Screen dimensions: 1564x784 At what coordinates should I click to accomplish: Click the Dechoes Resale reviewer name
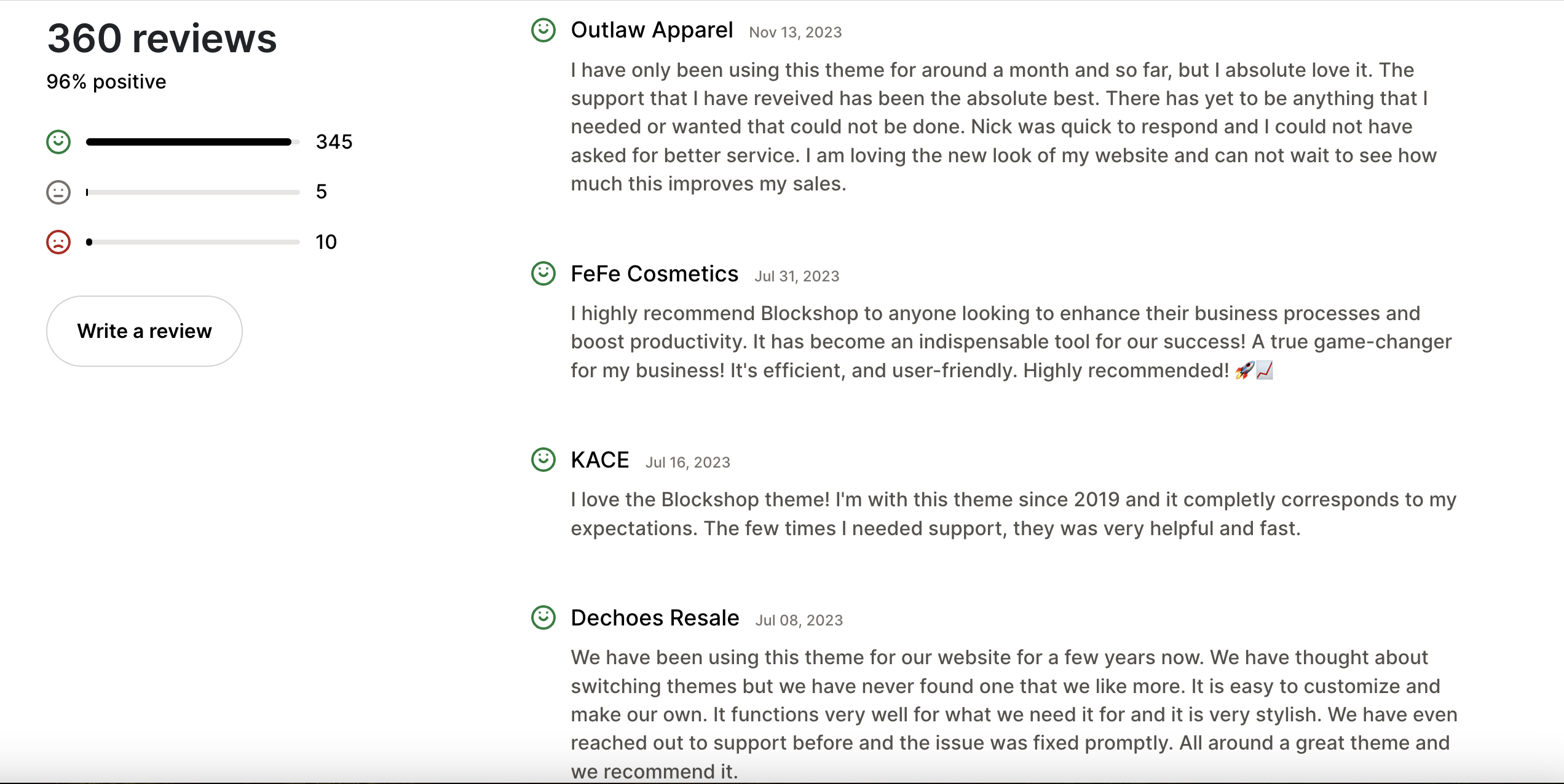(x=654, y=617)
